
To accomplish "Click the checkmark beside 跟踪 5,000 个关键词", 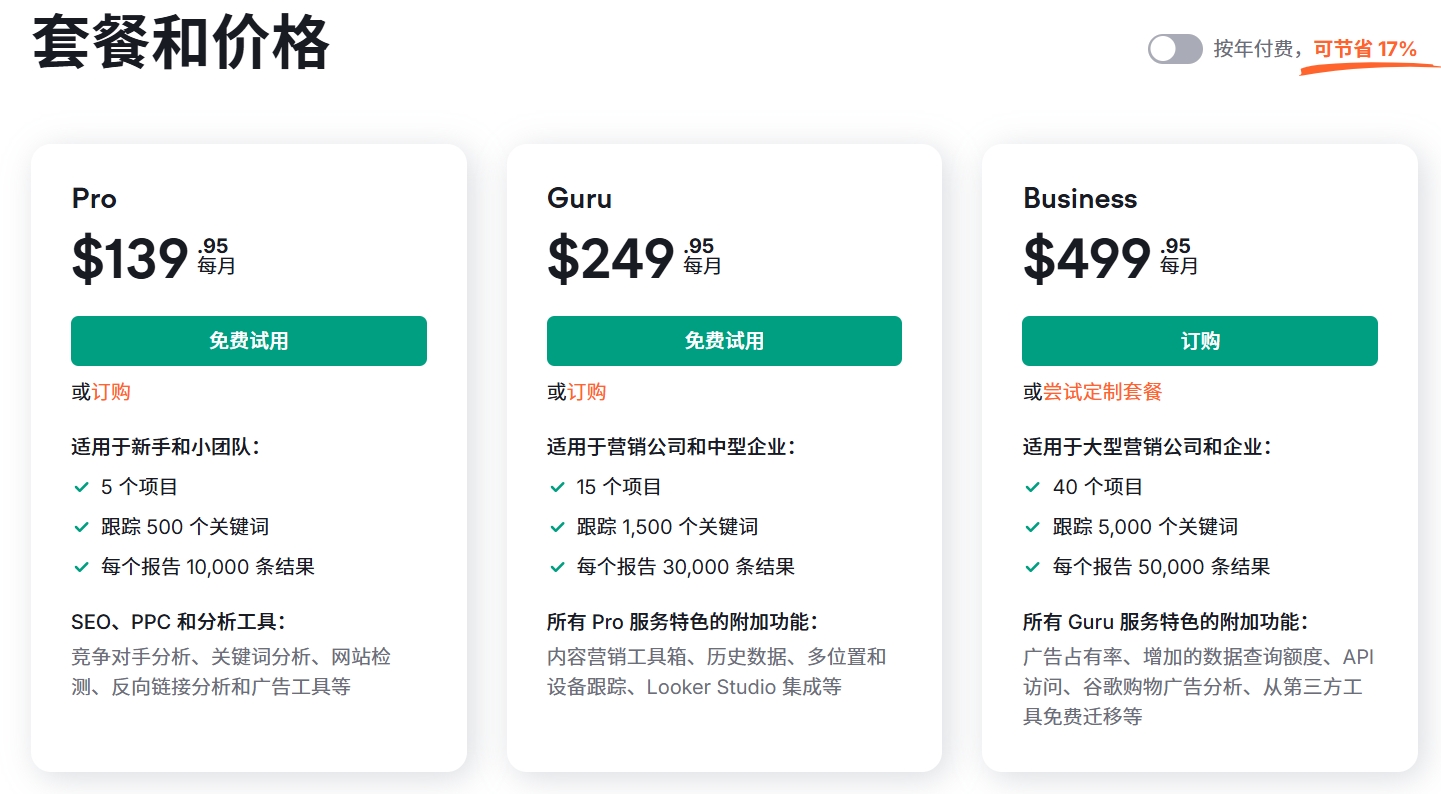I will 1033,527.
